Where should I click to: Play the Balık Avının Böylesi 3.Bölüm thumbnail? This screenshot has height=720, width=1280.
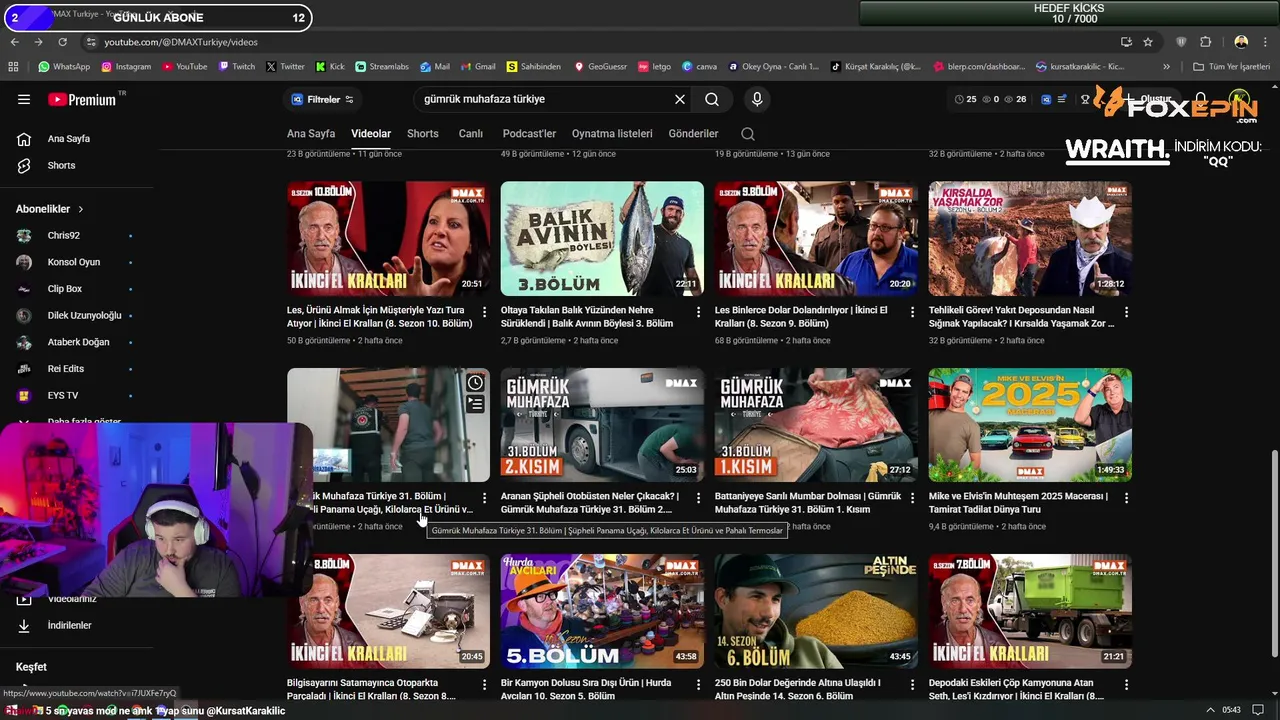point(602,238)
